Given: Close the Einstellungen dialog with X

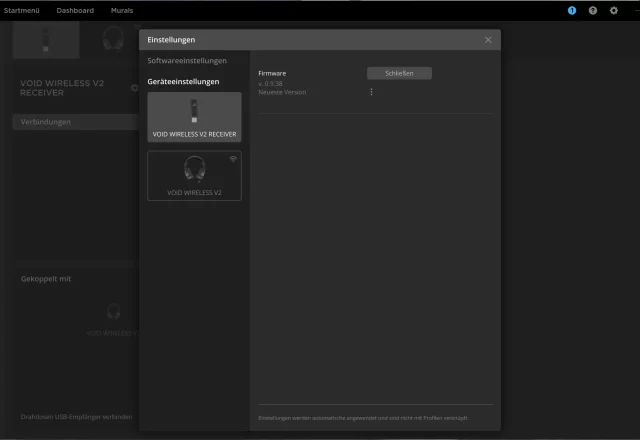Looking at the screenshot, I should pyautogui.click(x=488, y=40).
